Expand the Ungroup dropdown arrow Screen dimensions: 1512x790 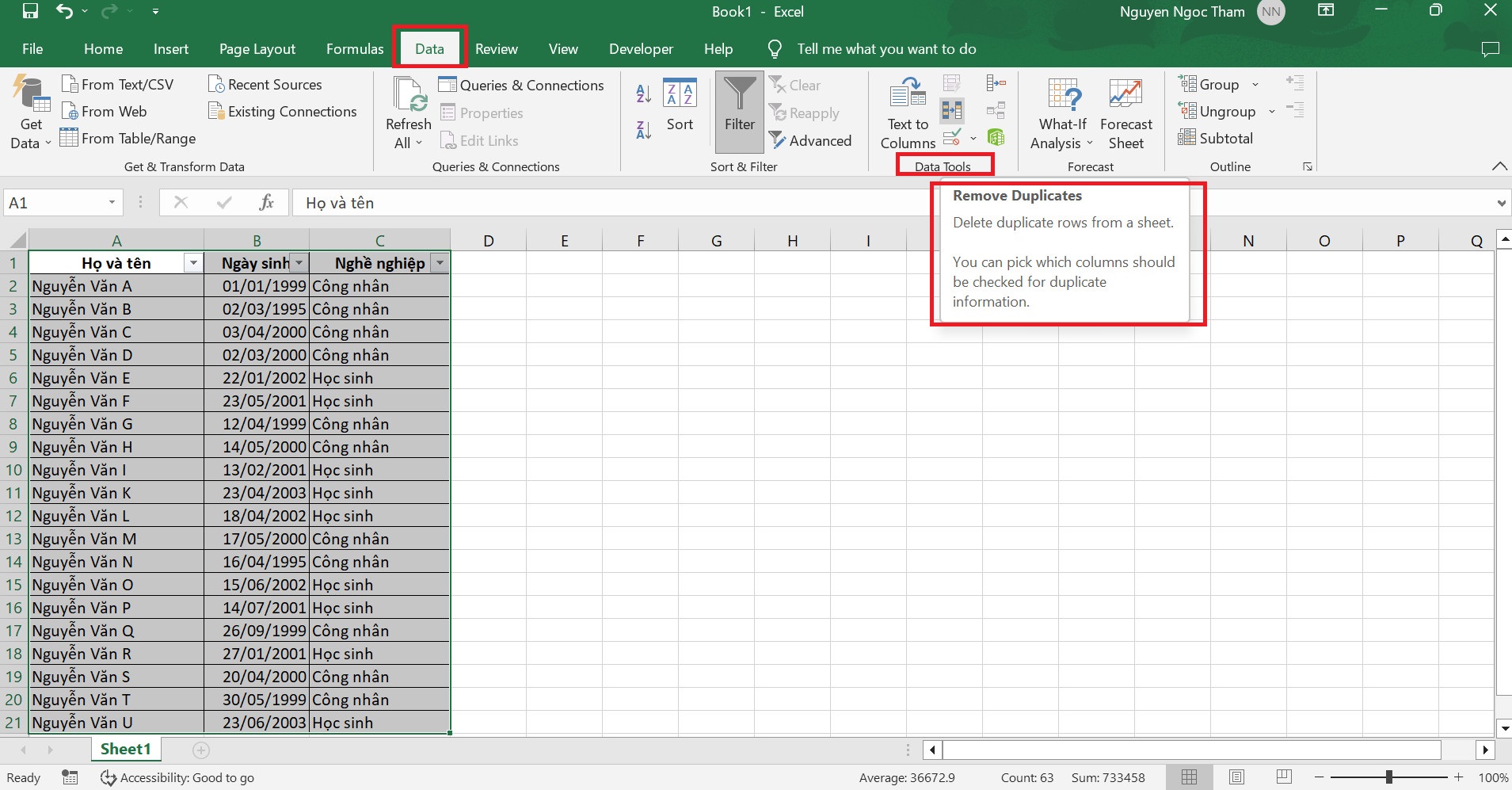[1271, 112]
